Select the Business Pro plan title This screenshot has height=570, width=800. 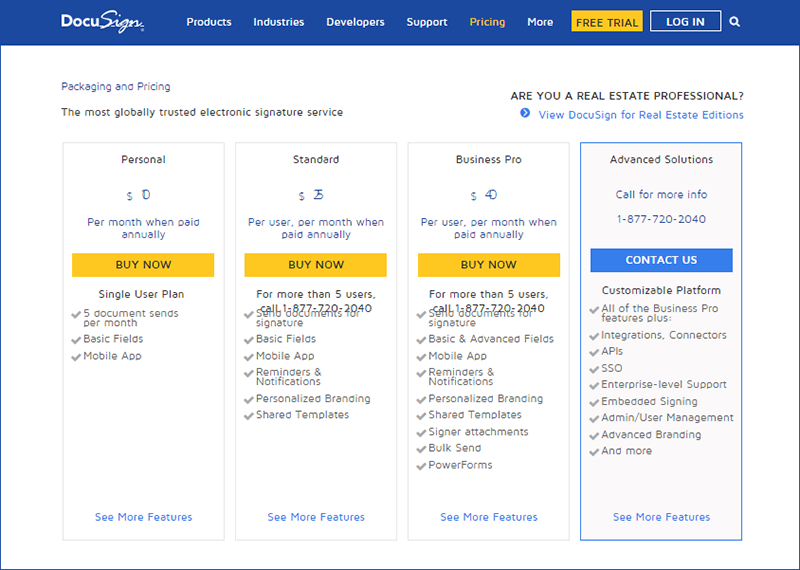[x=489, y=159]
